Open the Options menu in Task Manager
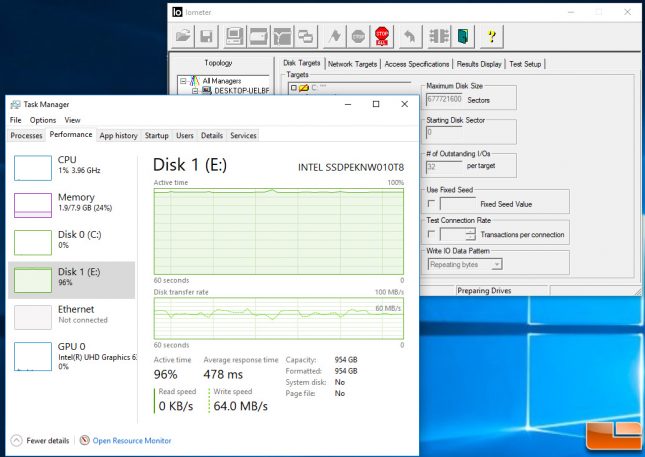 click(43, 120)
